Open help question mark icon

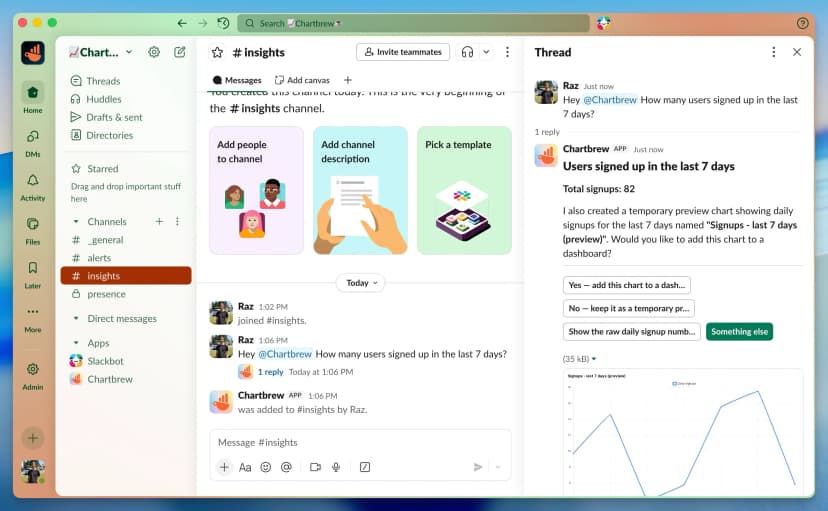tap(803, 23)
